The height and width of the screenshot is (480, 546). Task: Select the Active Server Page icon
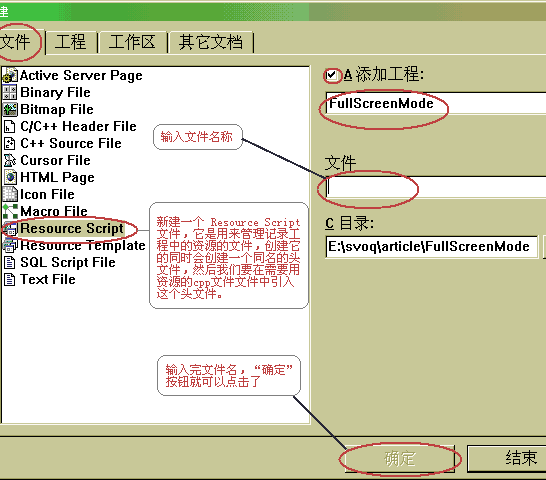pos(10,75)
